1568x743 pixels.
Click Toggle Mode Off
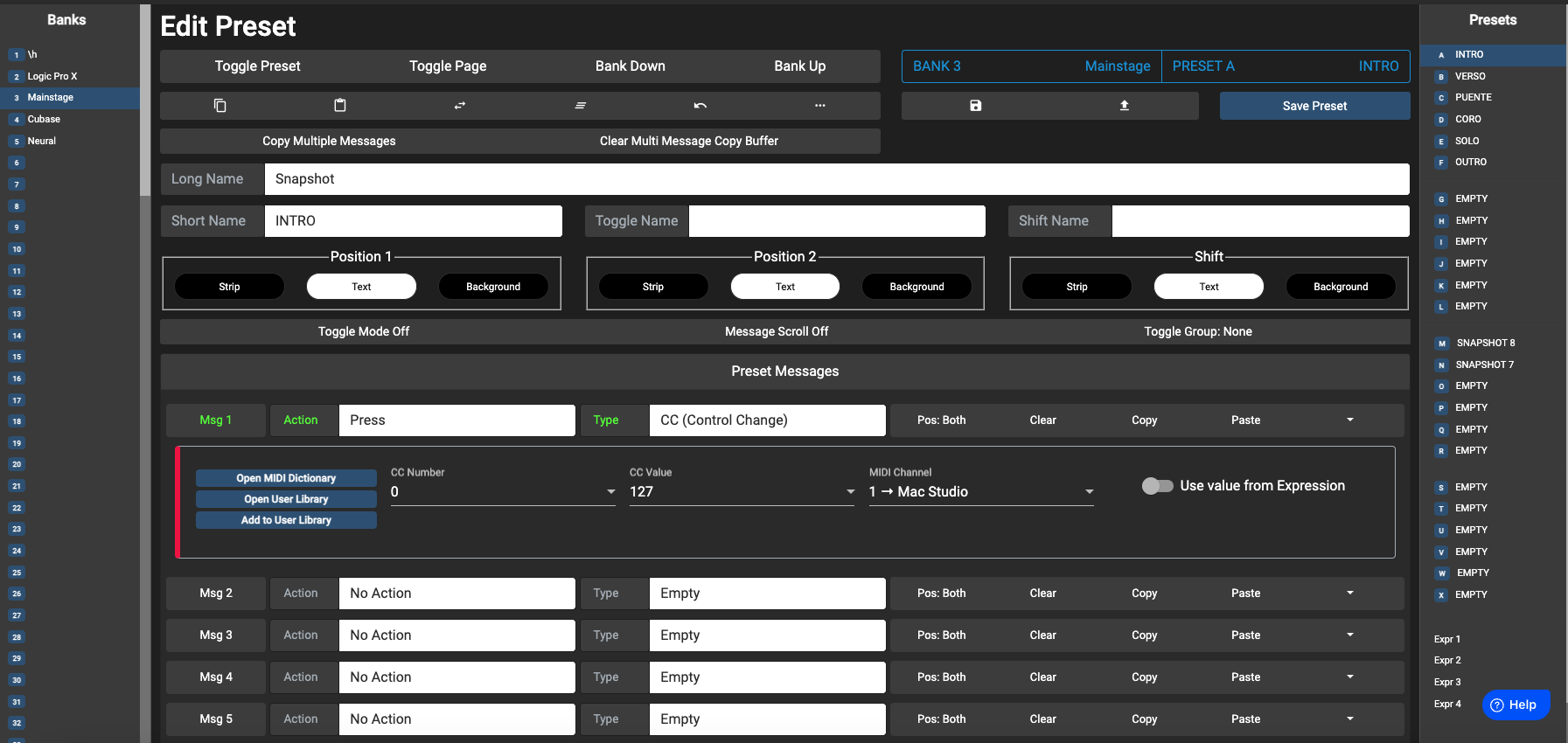pyautogui.click(x=363, y=331)
